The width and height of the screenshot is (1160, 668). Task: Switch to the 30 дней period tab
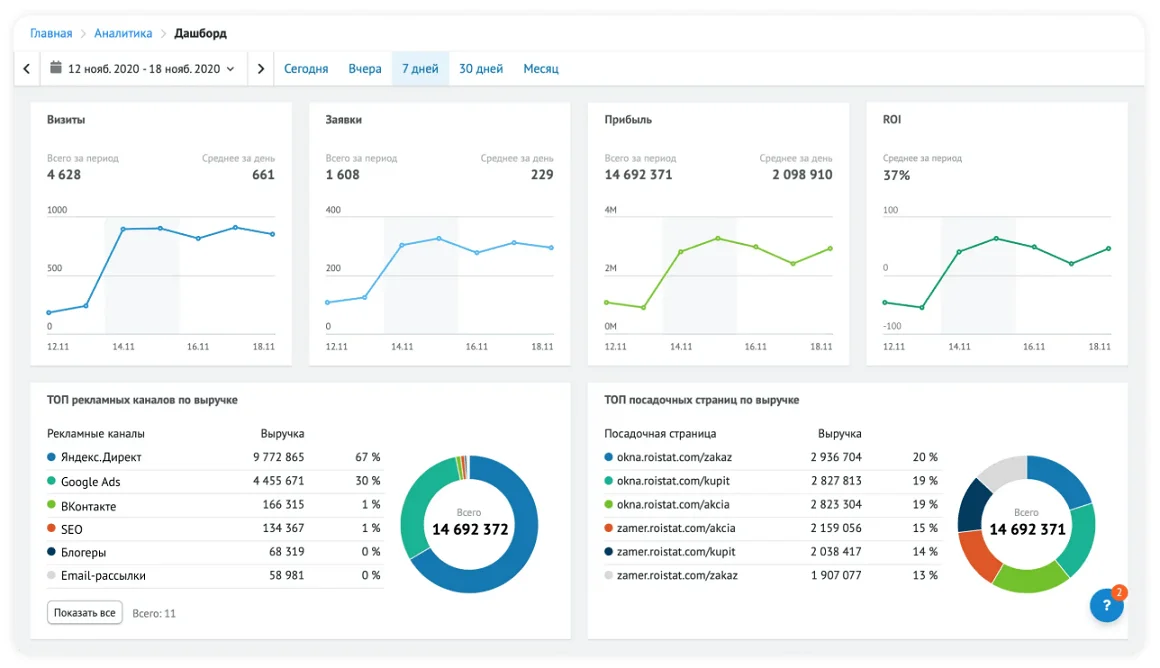click(481, 69)
